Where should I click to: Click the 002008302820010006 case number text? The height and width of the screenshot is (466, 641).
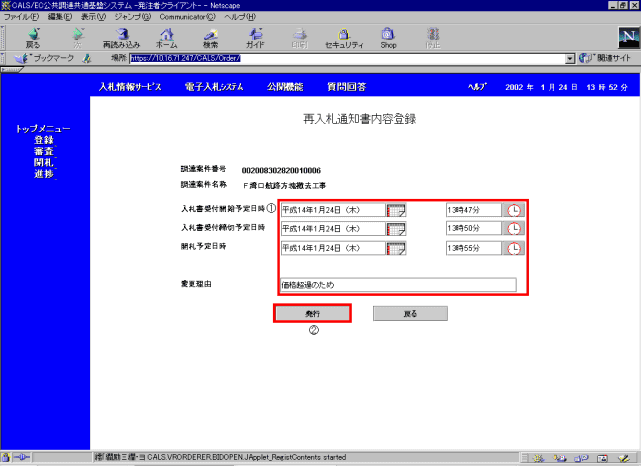point(281,170)
